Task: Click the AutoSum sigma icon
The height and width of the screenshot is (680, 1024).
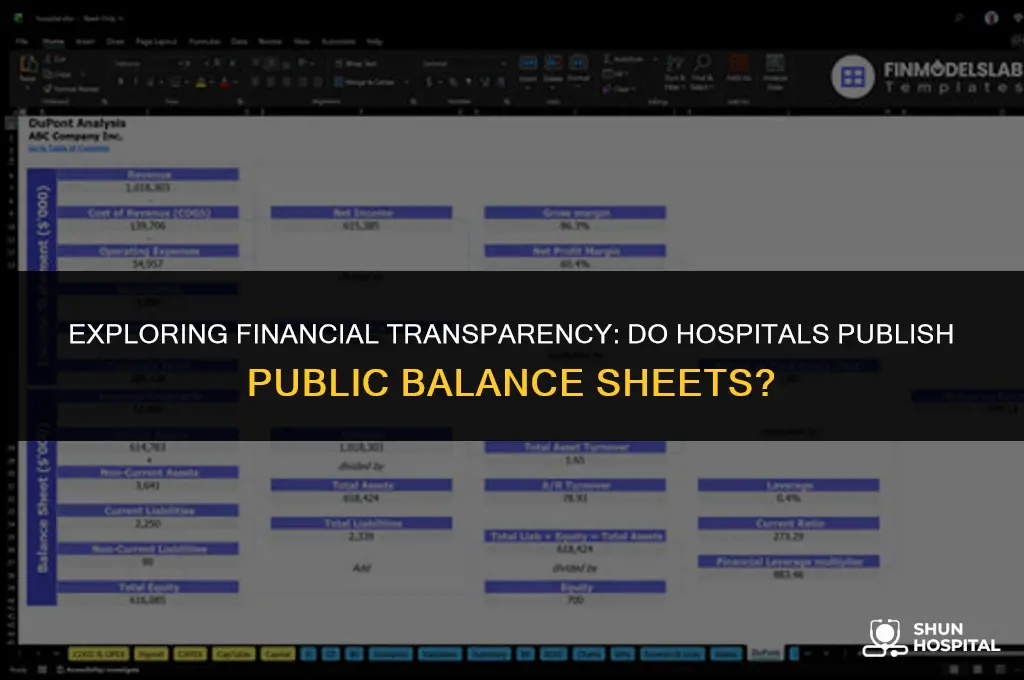Action: pos(607,59)
